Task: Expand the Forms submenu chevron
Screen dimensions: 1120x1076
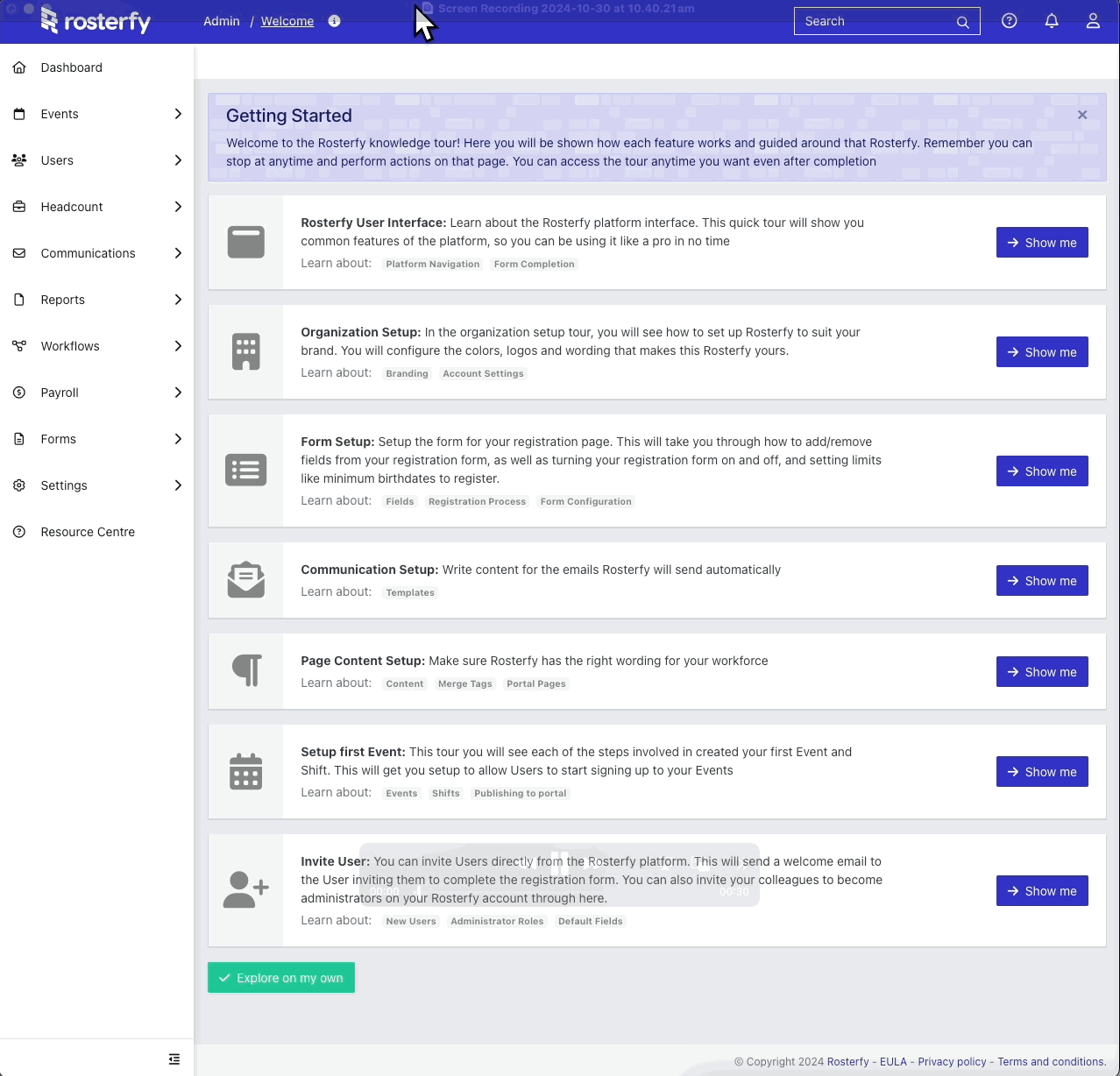Action: click(x=178, y=439)
